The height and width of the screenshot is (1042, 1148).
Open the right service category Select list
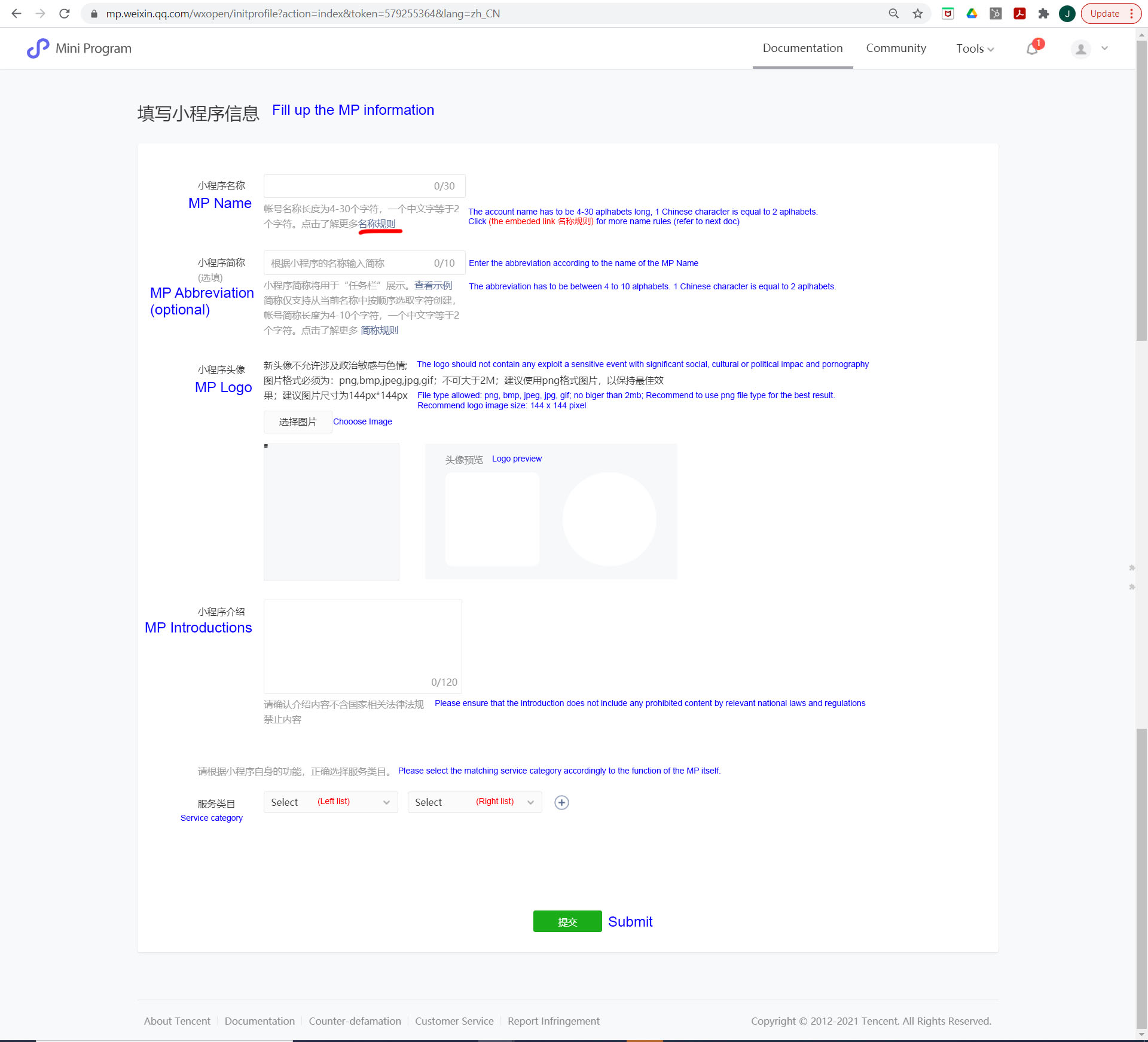[474, 802]
